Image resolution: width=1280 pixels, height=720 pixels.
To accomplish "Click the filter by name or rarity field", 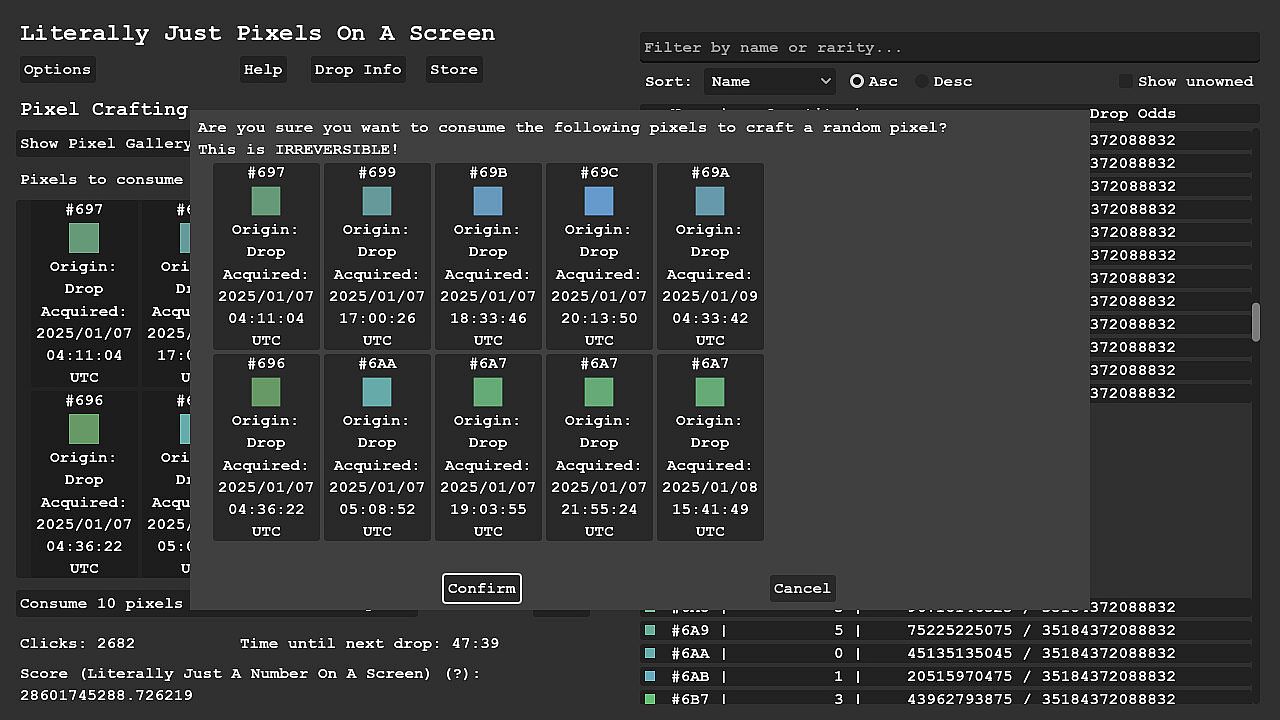I will (948, 48).
